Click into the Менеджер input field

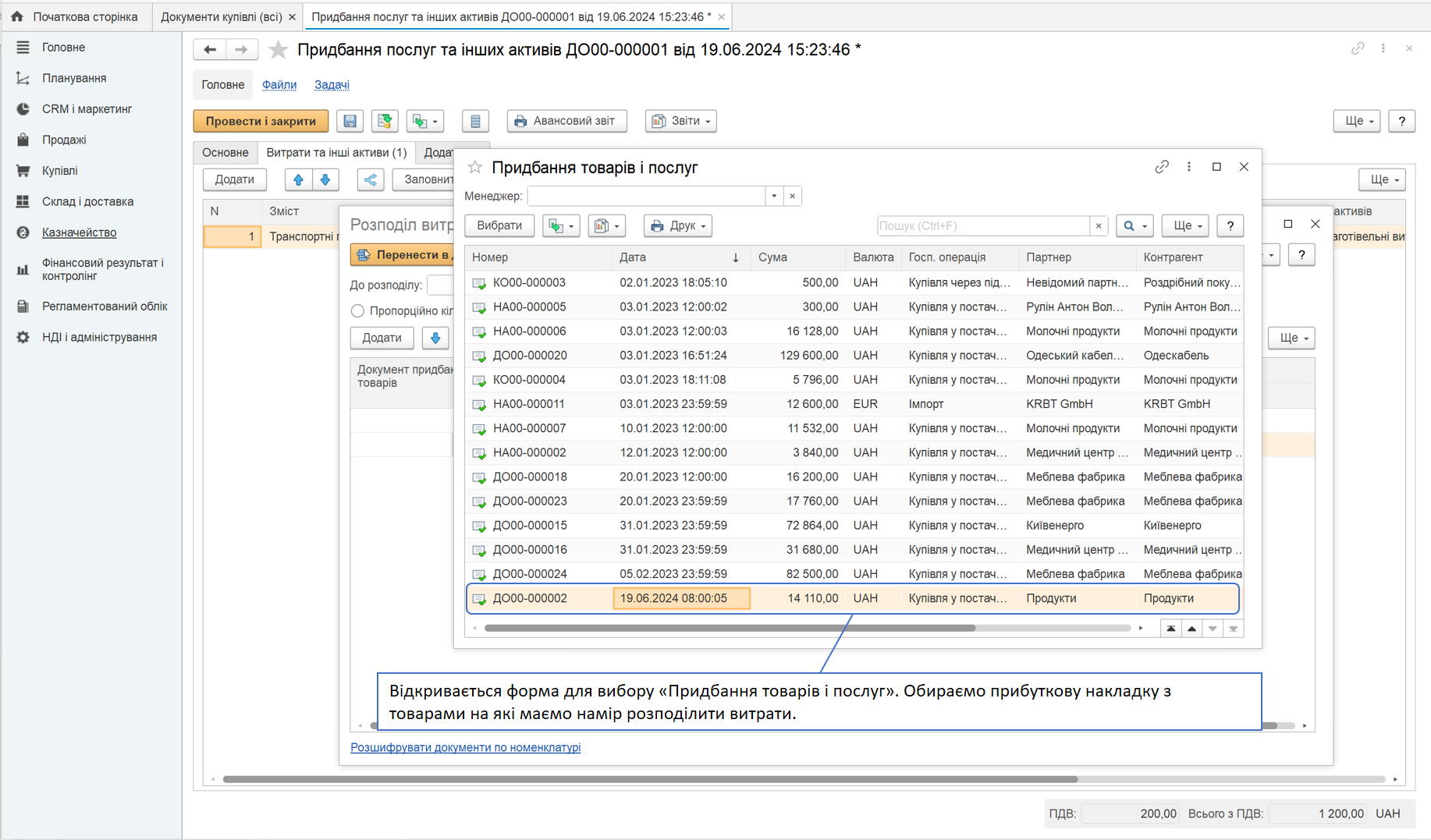[646, 196]
